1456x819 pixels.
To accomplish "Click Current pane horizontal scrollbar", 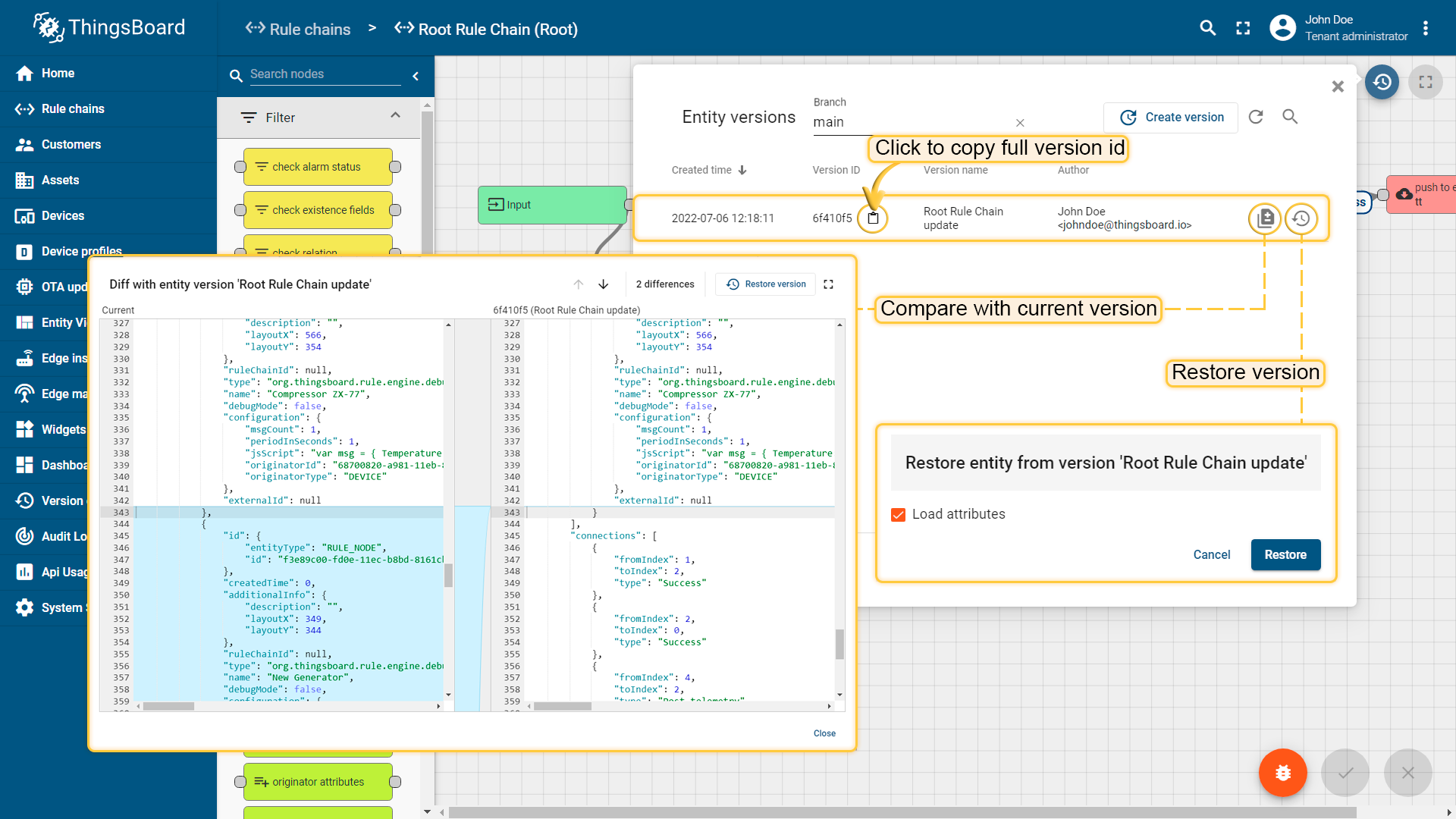I will tap(169, 706).
